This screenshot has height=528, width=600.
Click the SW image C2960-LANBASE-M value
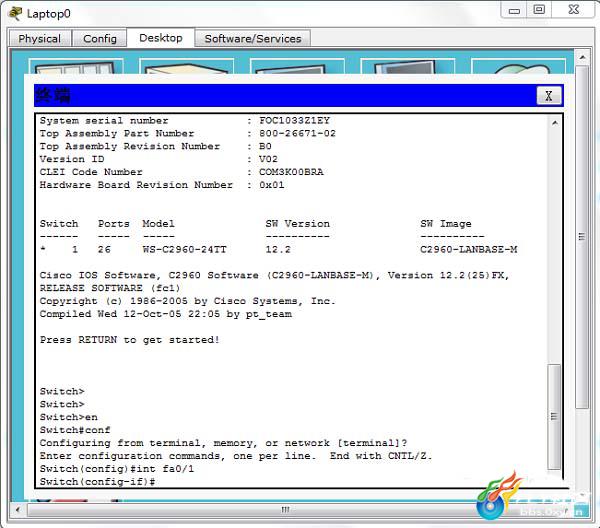pyautogui.click(x=468, y=250)
